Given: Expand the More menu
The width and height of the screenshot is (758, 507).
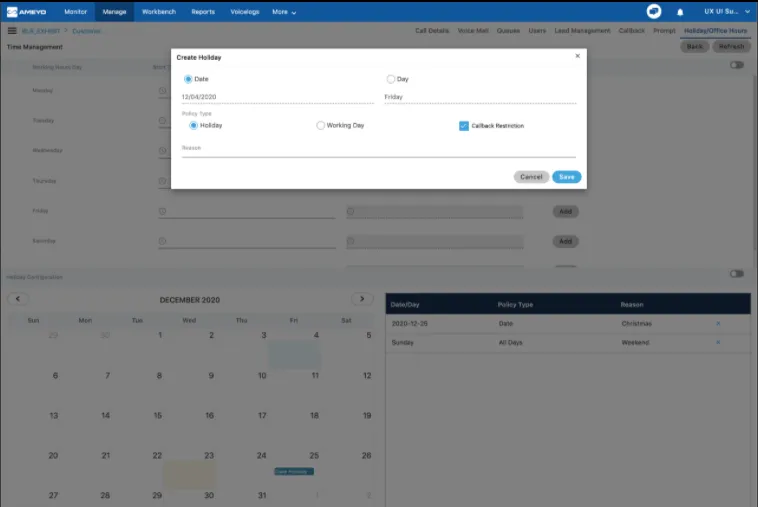Looking at the screenshot, I should click(284, 12).
